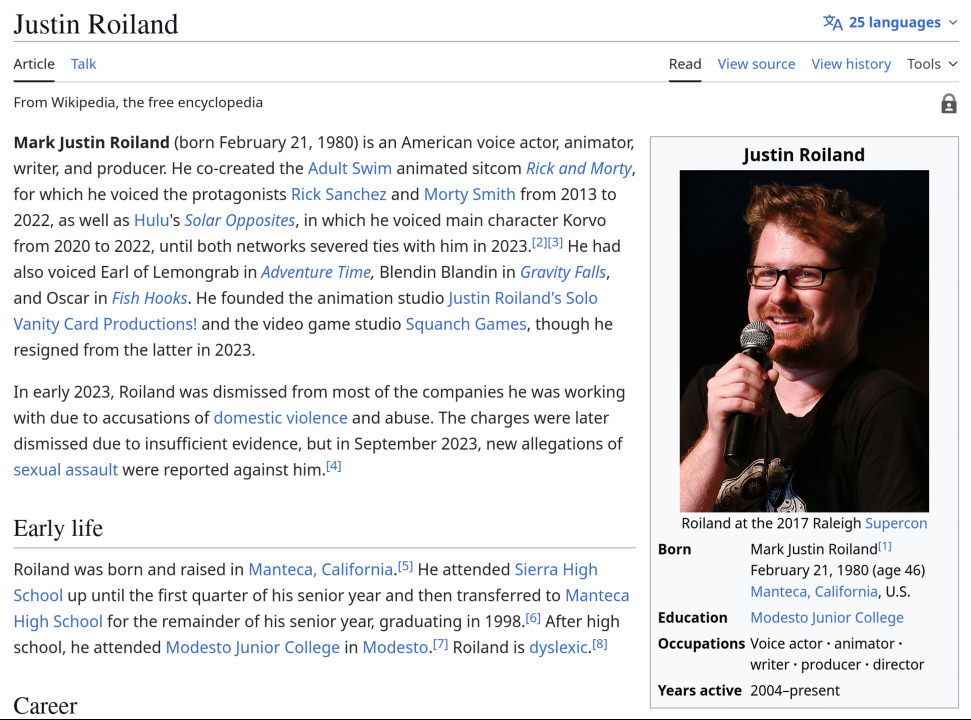The width and height of the screenshot is (971, 720).
Task: Click the Justin Roiland page title
Action: [x=95, y=24]
